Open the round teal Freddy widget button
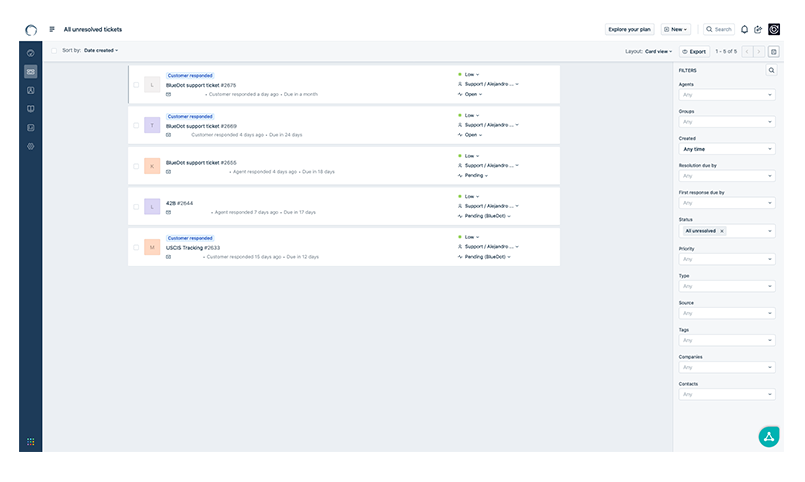This screenshot has height=482, width=805. click(x=769, y=437)
